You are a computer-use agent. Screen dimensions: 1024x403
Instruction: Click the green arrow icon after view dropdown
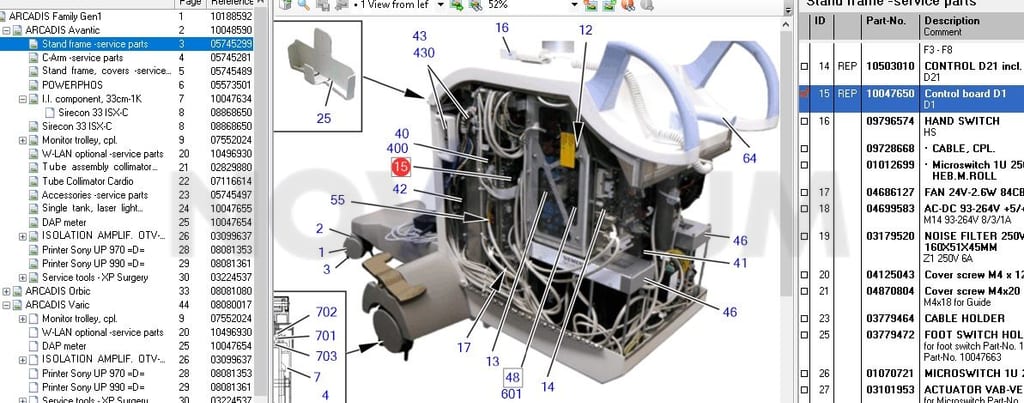(x=456, y=5)
